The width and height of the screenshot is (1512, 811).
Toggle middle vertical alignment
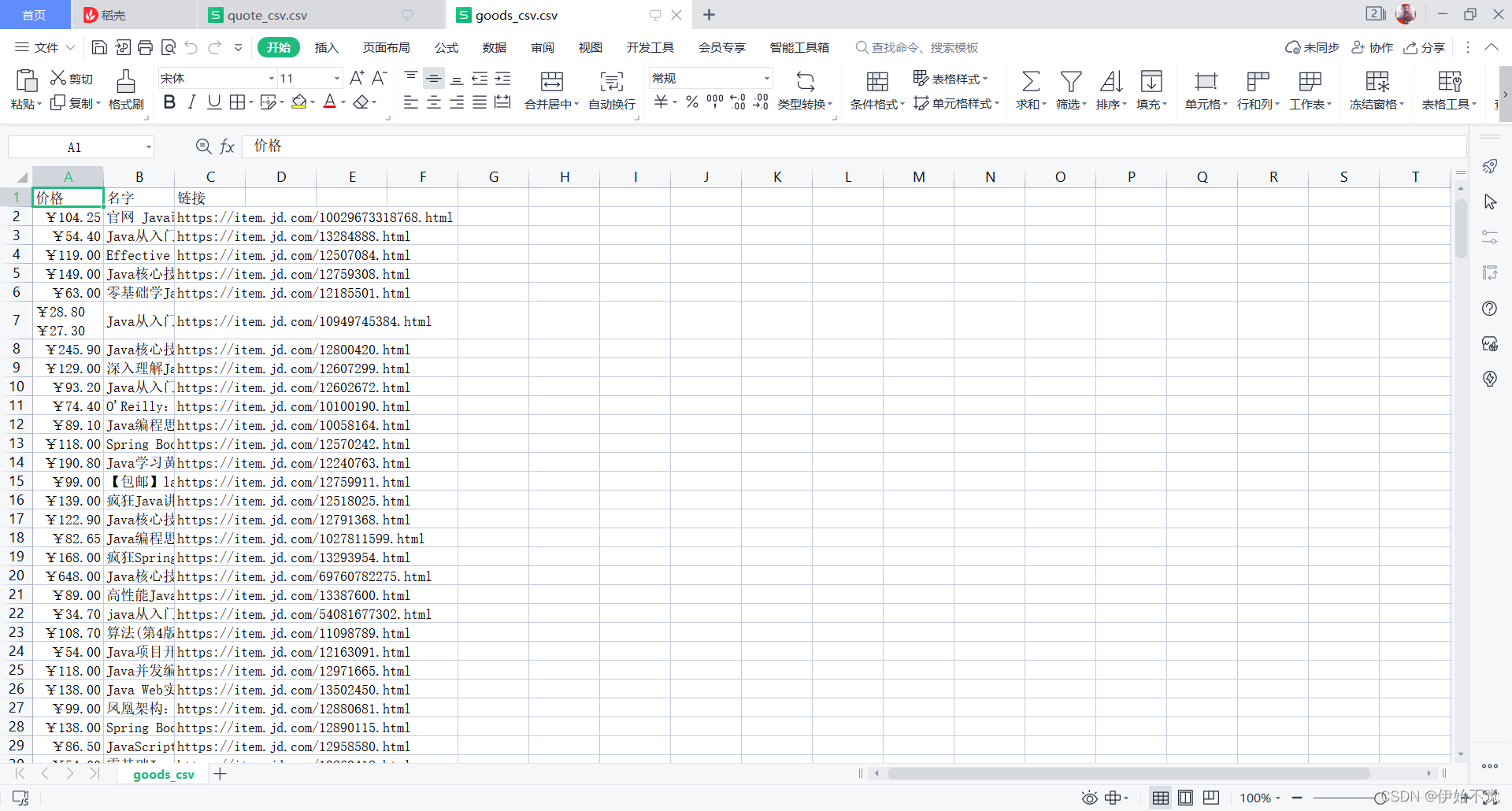[433, 77]
